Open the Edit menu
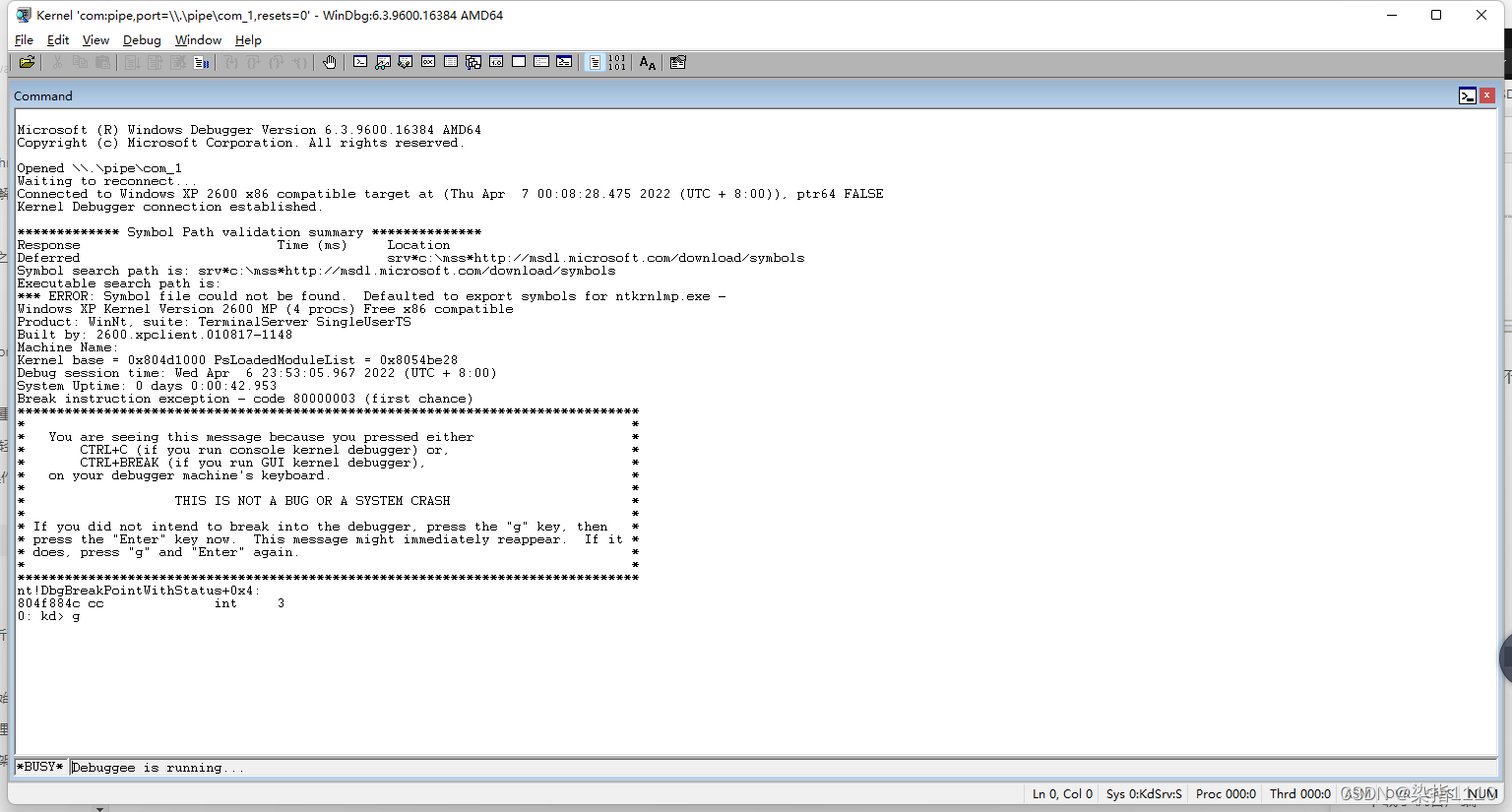This screenshot has height=812, width=1512. click(x=58, y=40)
